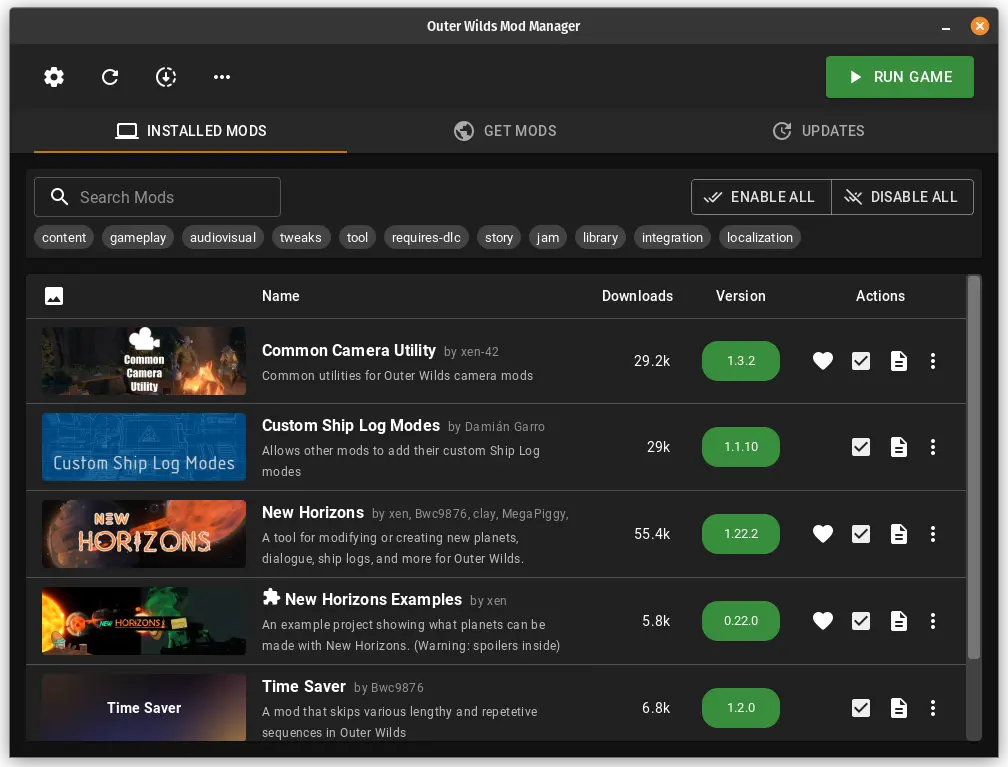Click version 1.3.2 badge for Common Camera Utility
1008x767 pixels.
coord(741,361)
